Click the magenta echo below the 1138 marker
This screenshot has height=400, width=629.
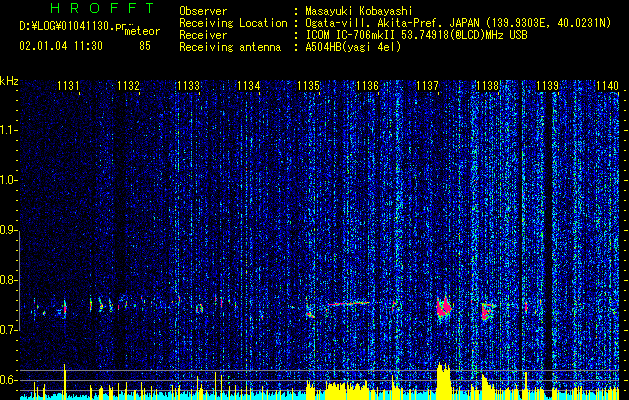point(487,311)
